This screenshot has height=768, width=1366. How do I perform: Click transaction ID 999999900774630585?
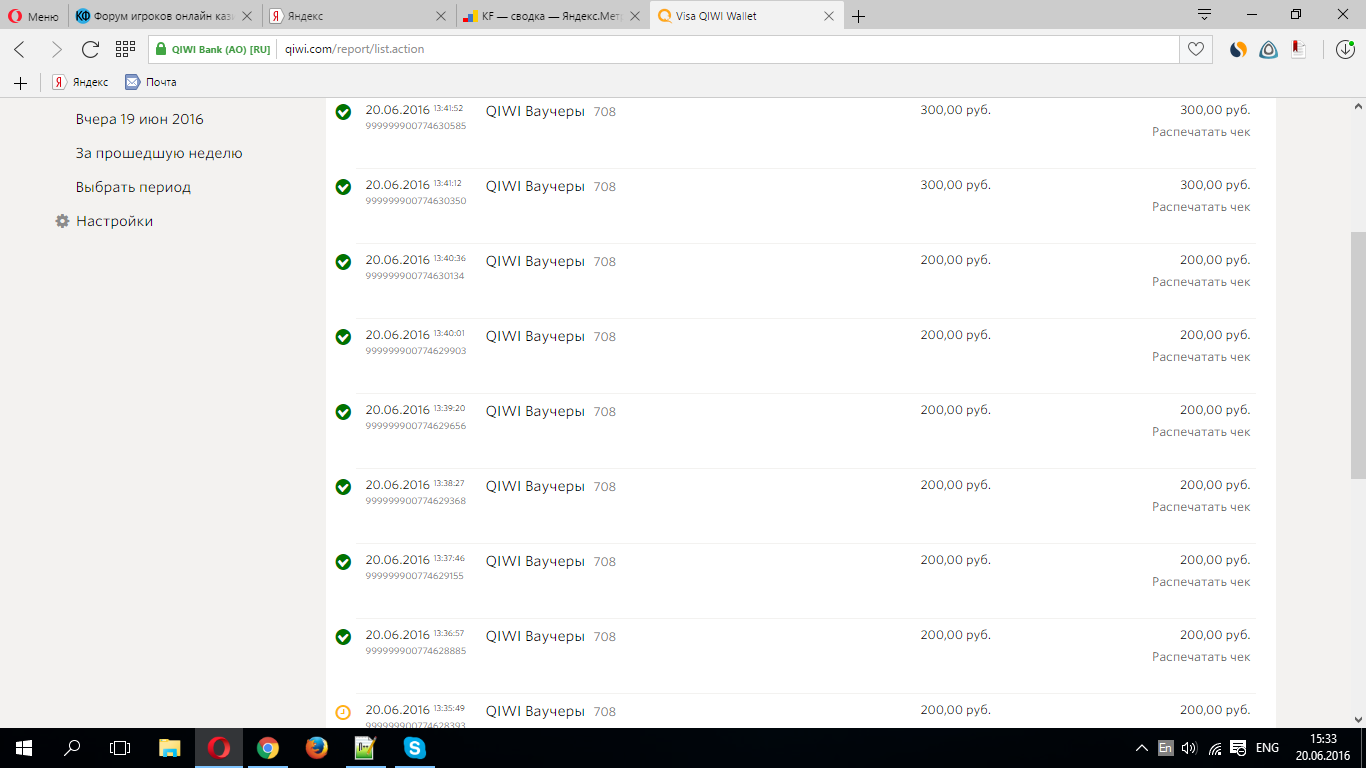(416, 126)
